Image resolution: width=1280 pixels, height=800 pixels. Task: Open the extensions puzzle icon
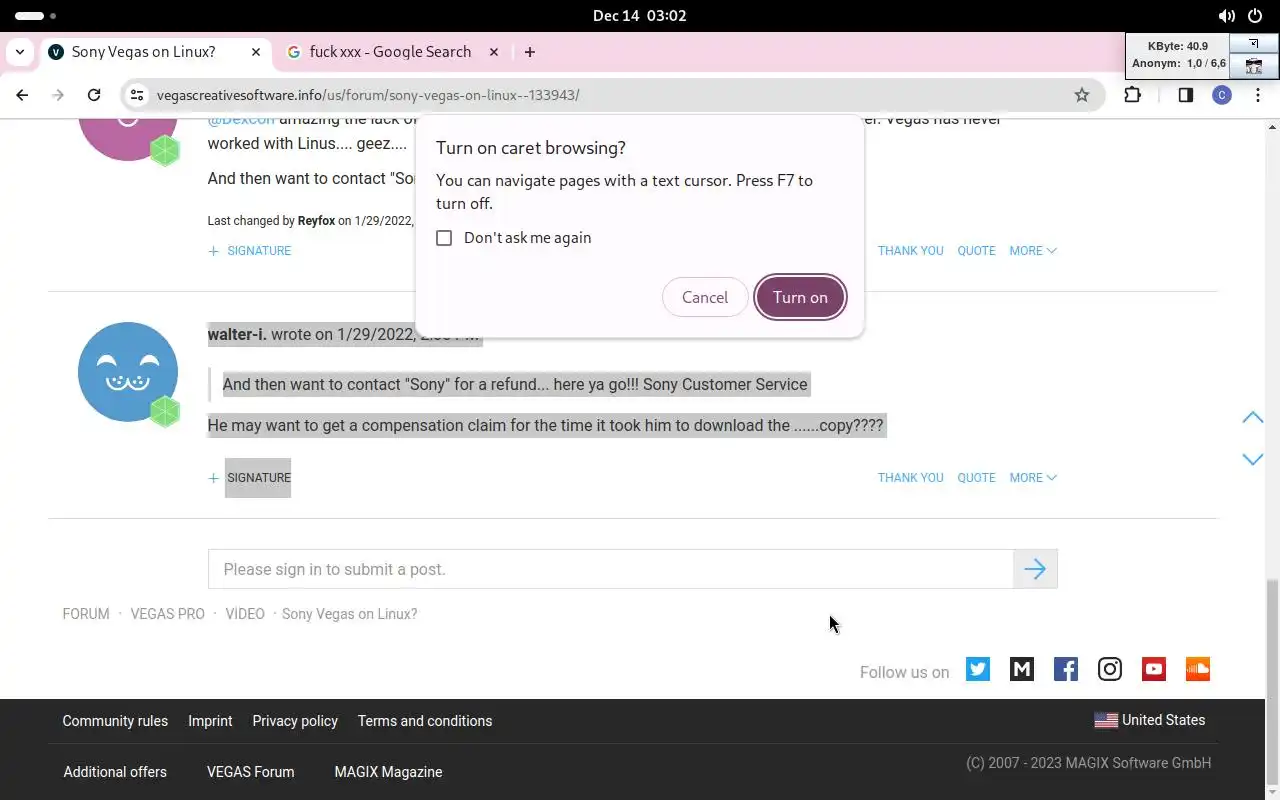click(x=1132, y=95)
